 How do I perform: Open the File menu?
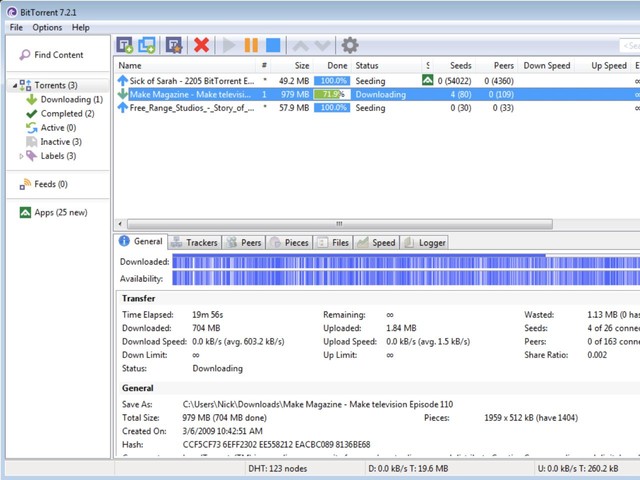[x=16, y=27]
